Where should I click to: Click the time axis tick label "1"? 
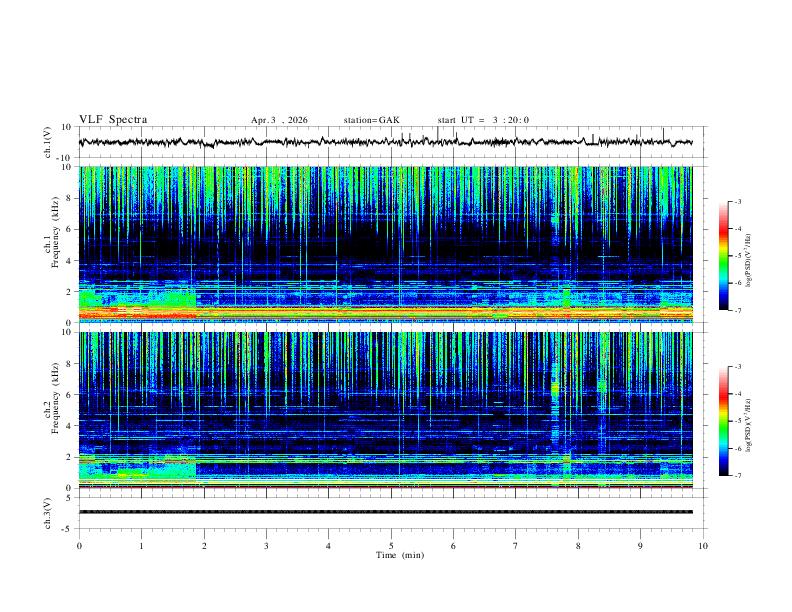click(141, 546)
